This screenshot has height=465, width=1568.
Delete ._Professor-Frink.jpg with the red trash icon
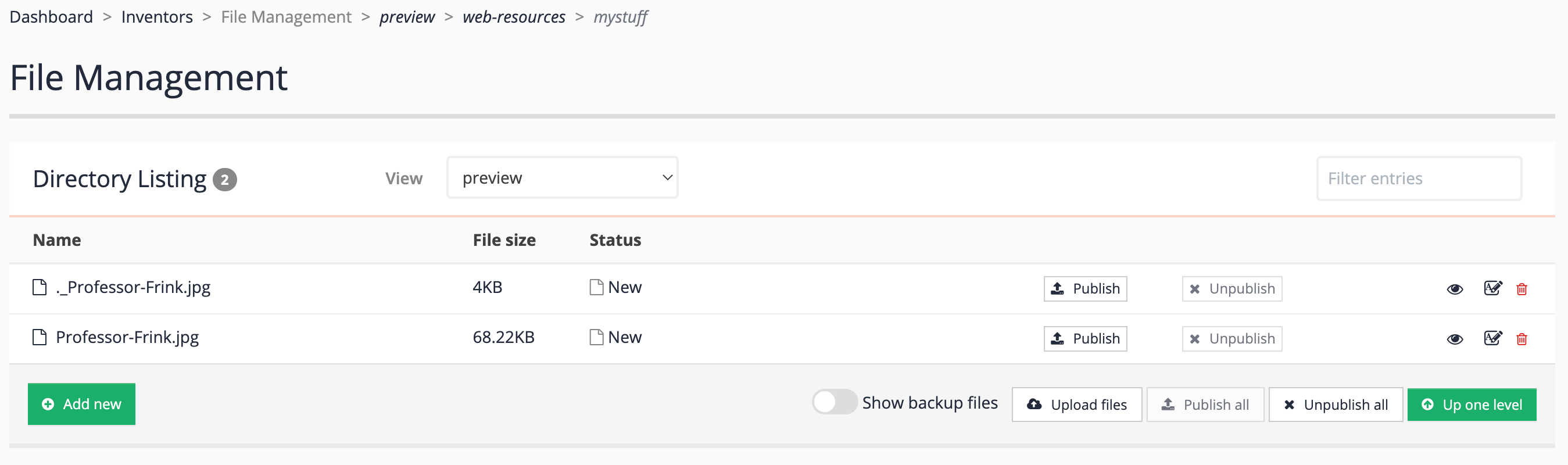(1522, 289)
